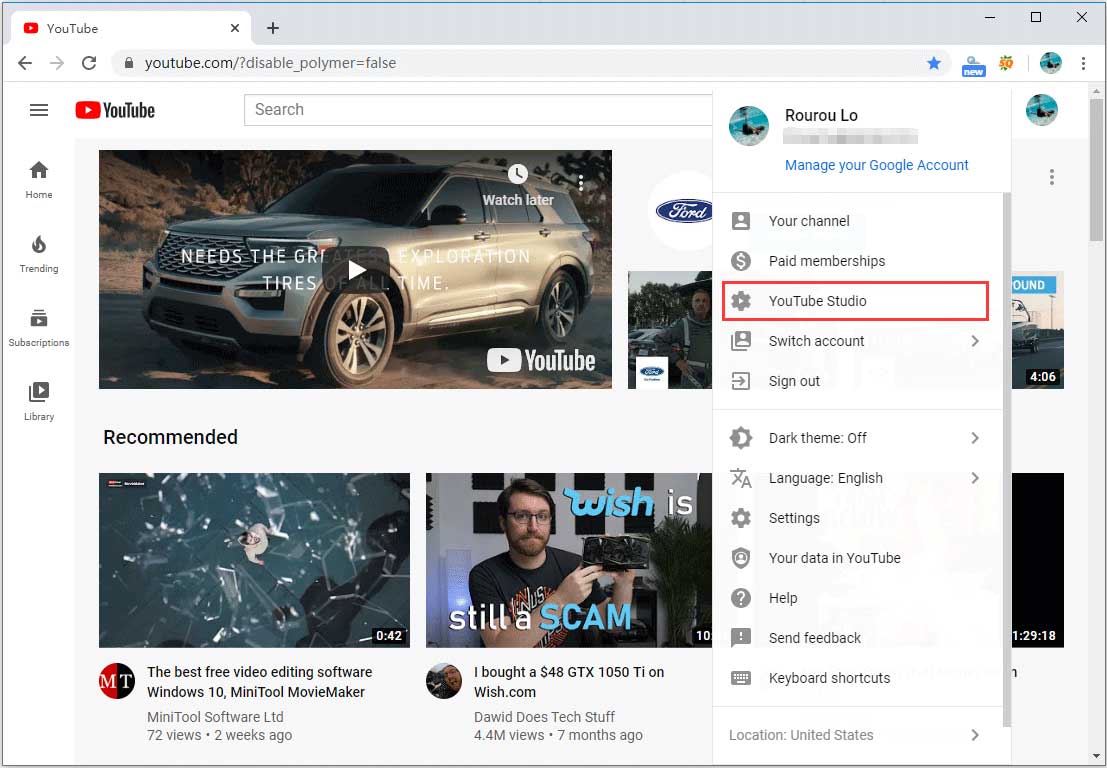Click the '4.4M views • 7 months ago' text
The width and height of the screenshot is (1107, 768).
click(558, 735)
